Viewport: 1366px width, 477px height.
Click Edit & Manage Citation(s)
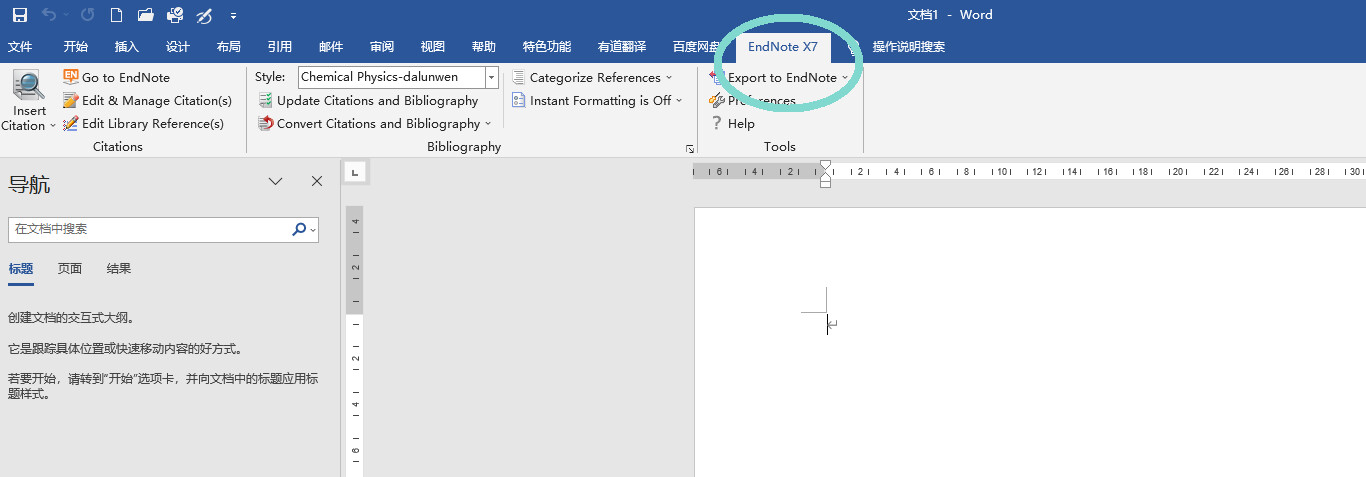tap(148, 100)
